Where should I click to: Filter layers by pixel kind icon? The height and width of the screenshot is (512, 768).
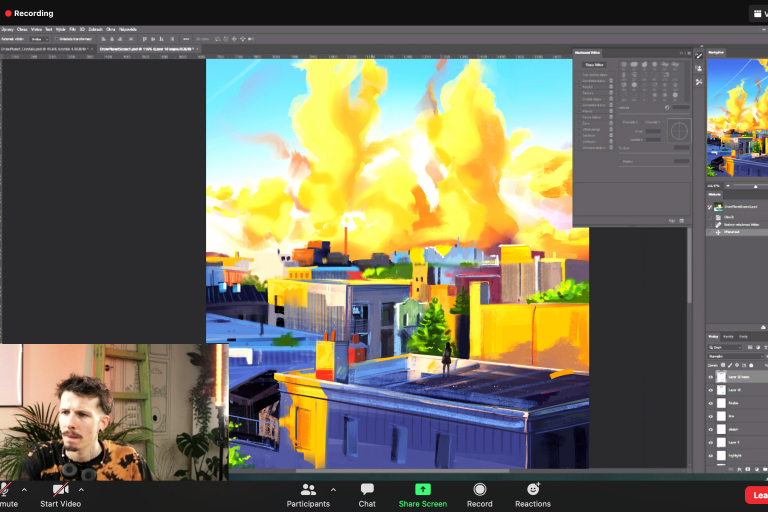tap(750, 347)
